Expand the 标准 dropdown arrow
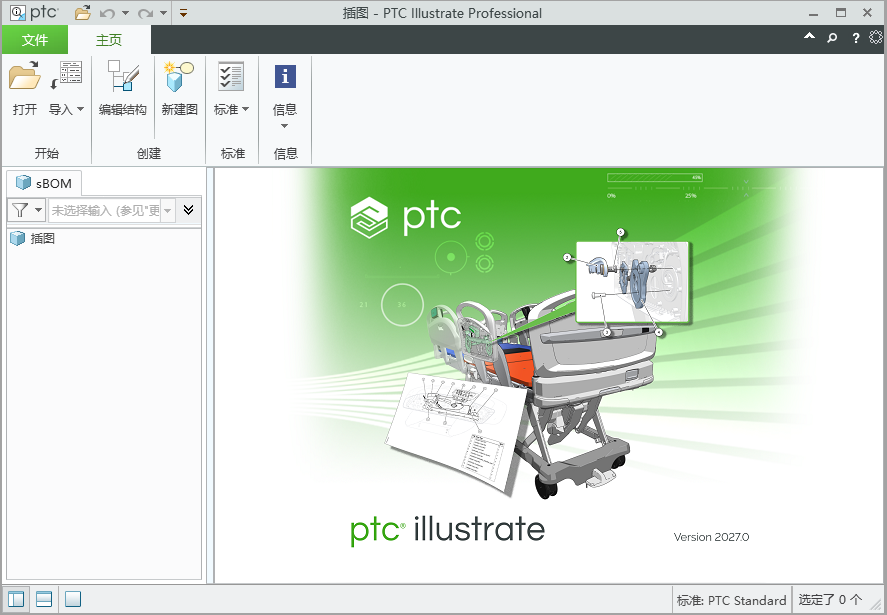 [x=246, y=109]
